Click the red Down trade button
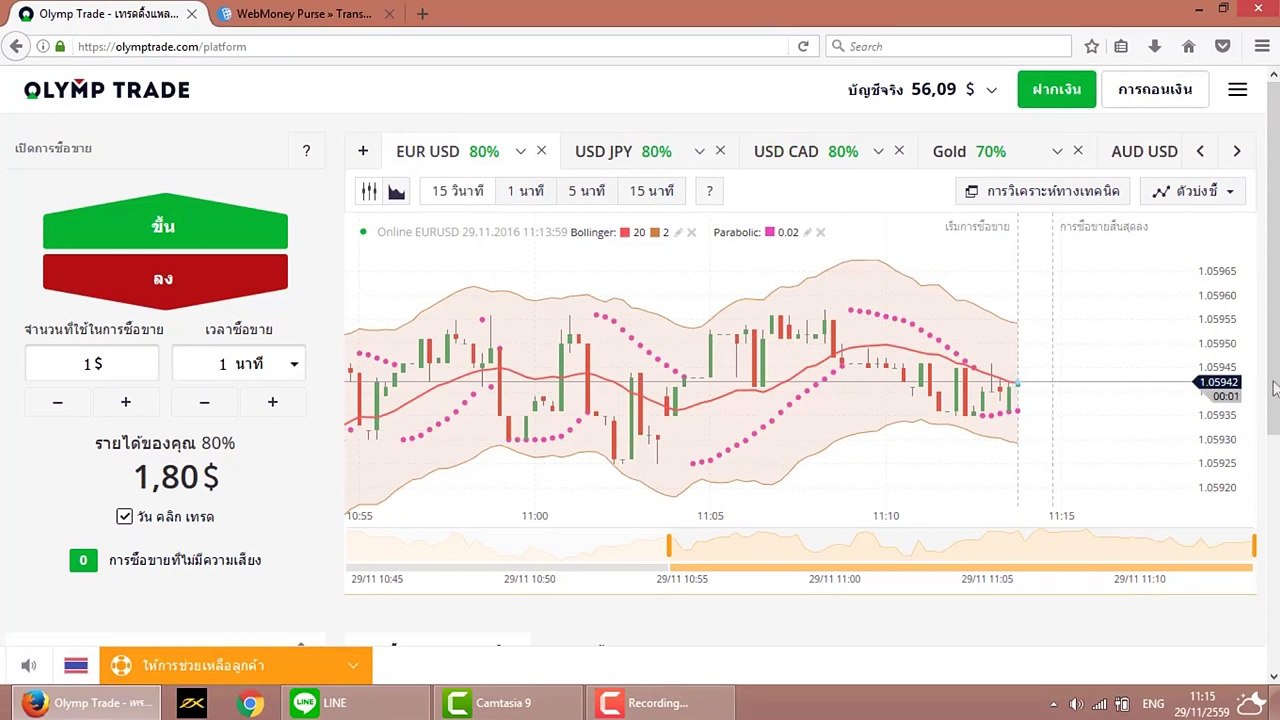This screenshot has height=720, width=1280. pyautogui.click(x=165, y=279)
